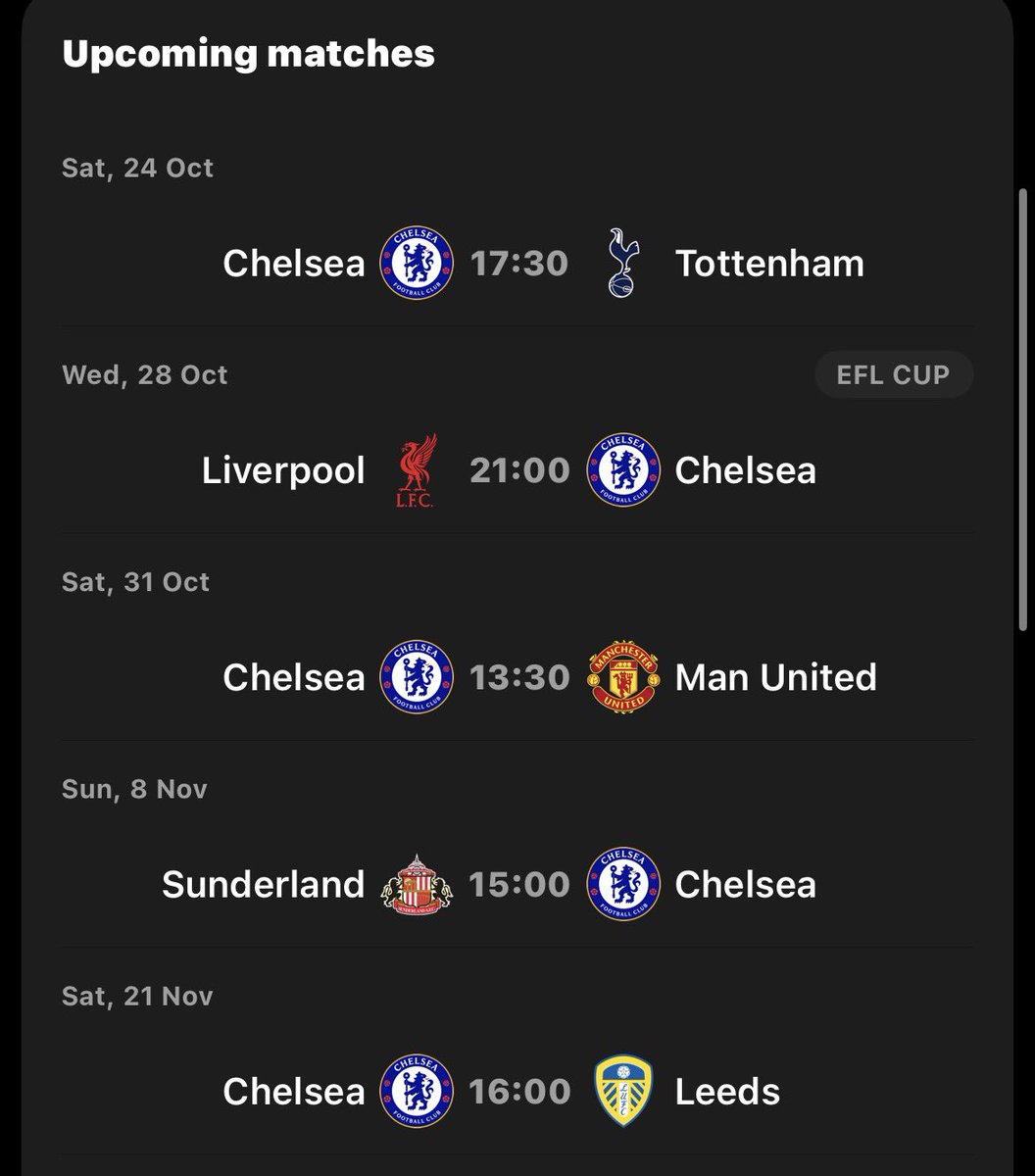
Task: Tap Chelsea crest in Man United fixture
Action: [417, 677]
